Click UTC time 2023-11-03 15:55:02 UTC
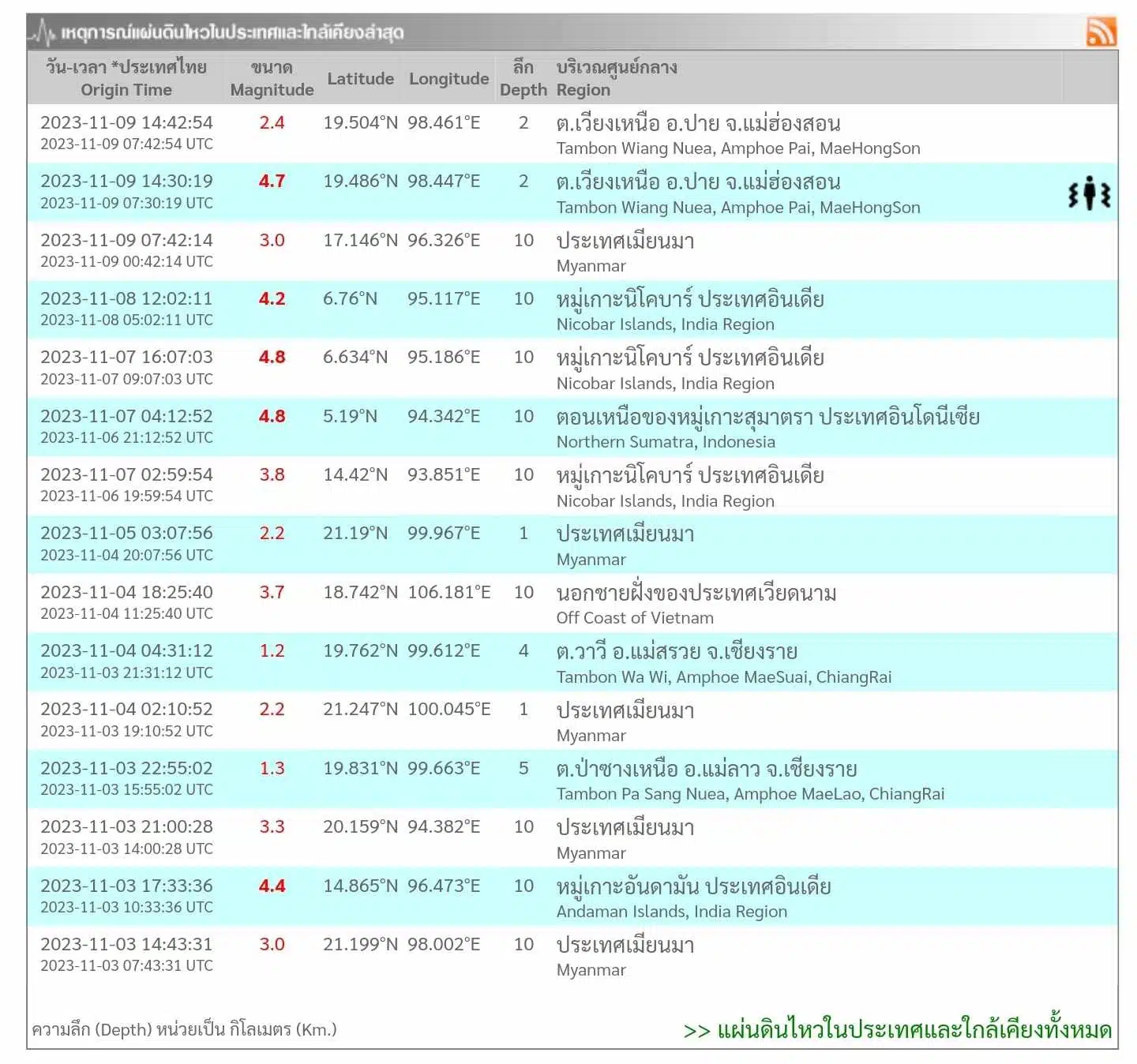The image size is (1137, 1064). 126,789
